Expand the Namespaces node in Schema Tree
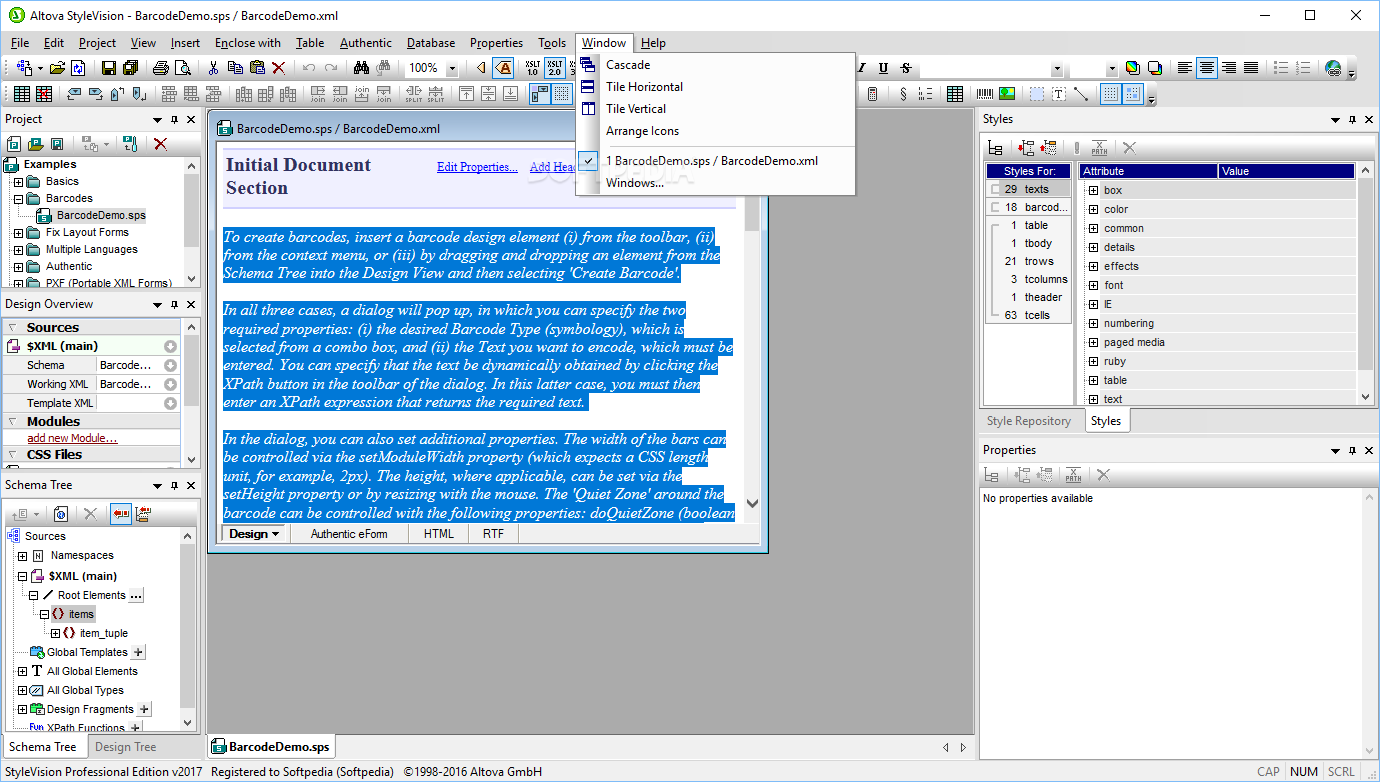 tap(22, 556)
